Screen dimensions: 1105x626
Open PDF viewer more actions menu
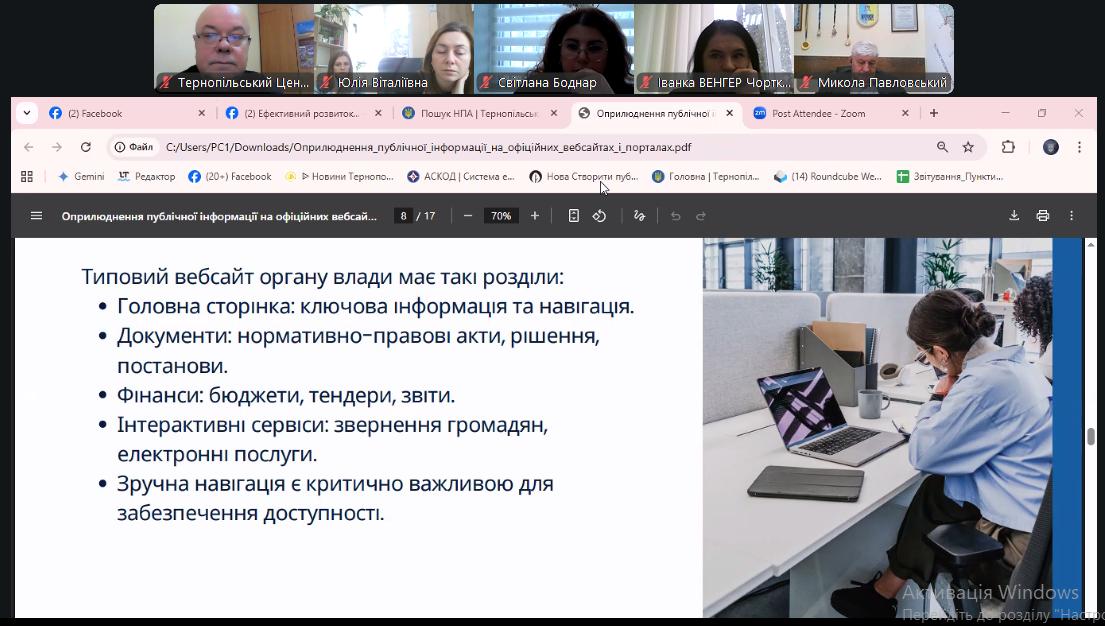pyautogui.click(x=1072, y=215)
